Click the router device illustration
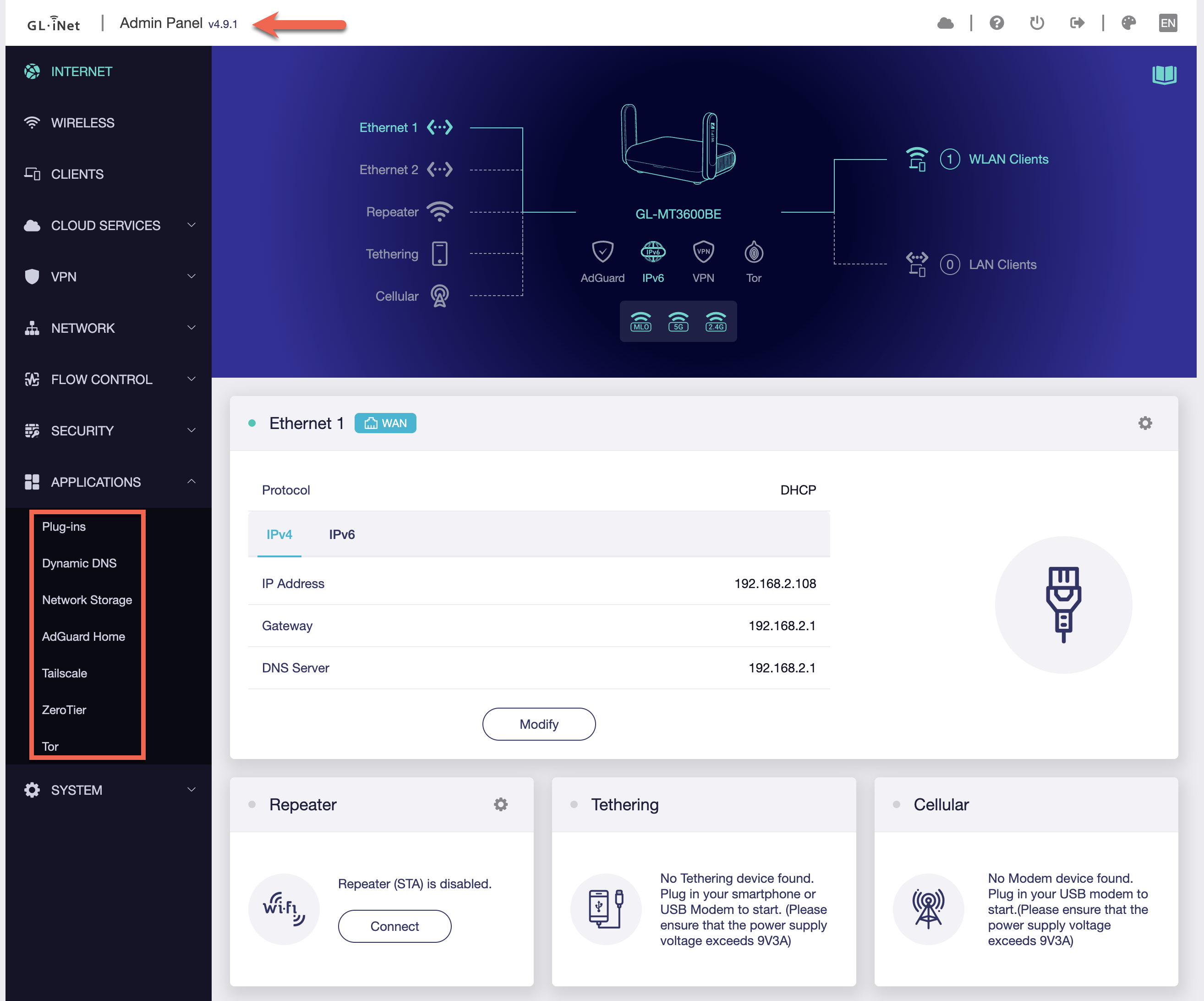Image resolution: width=1204 pixels, height=1001 pixels. tap(678, 144)
